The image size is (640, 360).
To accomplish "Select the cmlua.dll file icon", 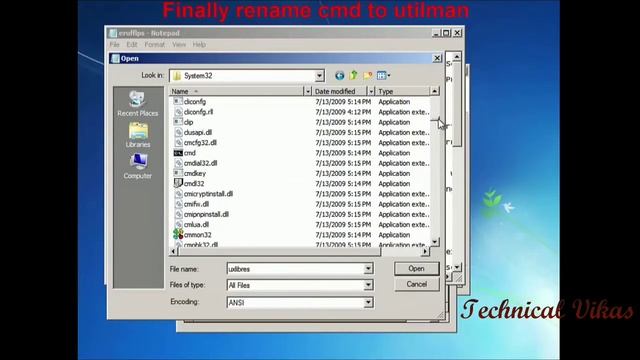I will (178, 224).
